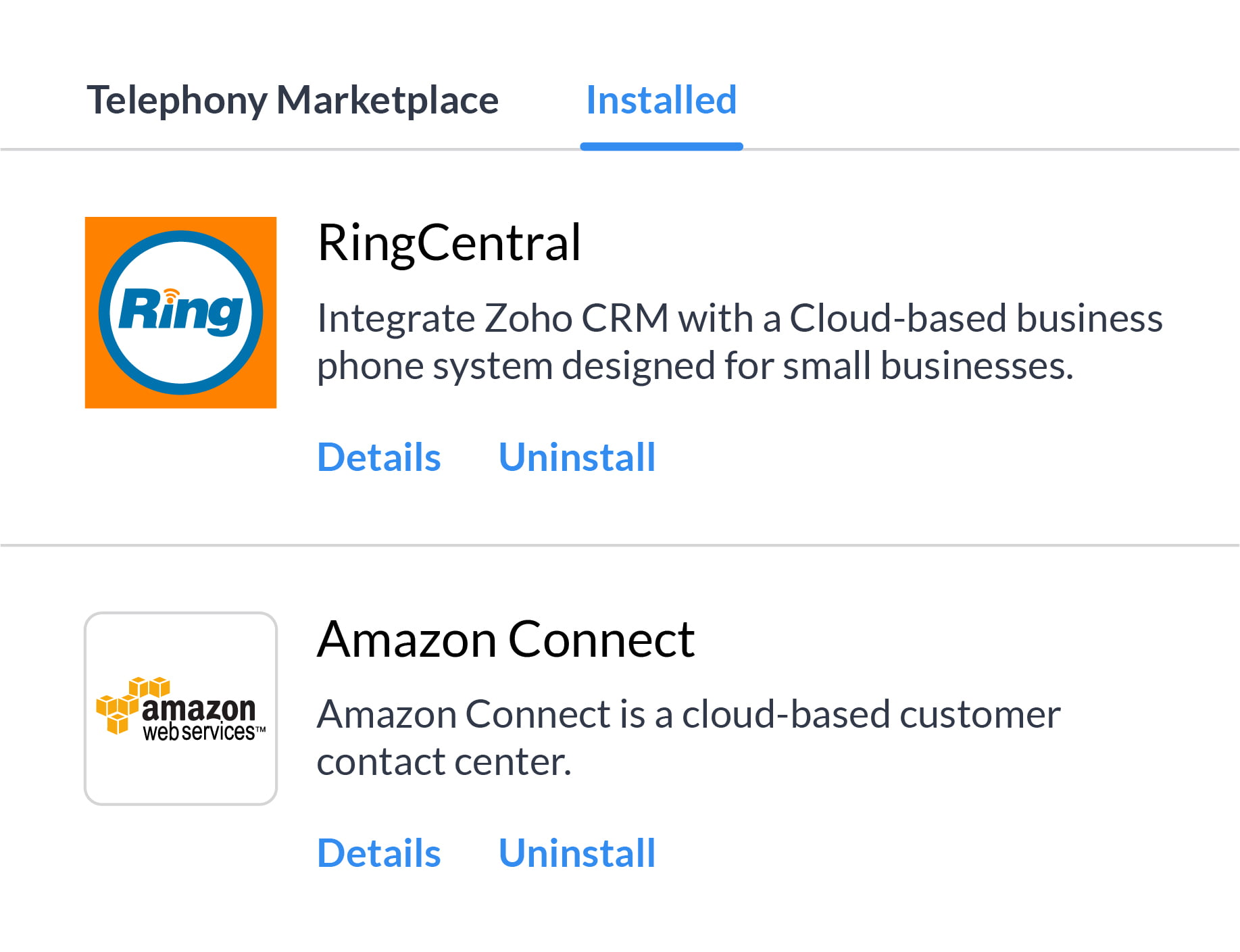The width and height of the screenshot is (1240, 952).
Task: Click the Amazon Connect title heading
Action: coord(505,639)
